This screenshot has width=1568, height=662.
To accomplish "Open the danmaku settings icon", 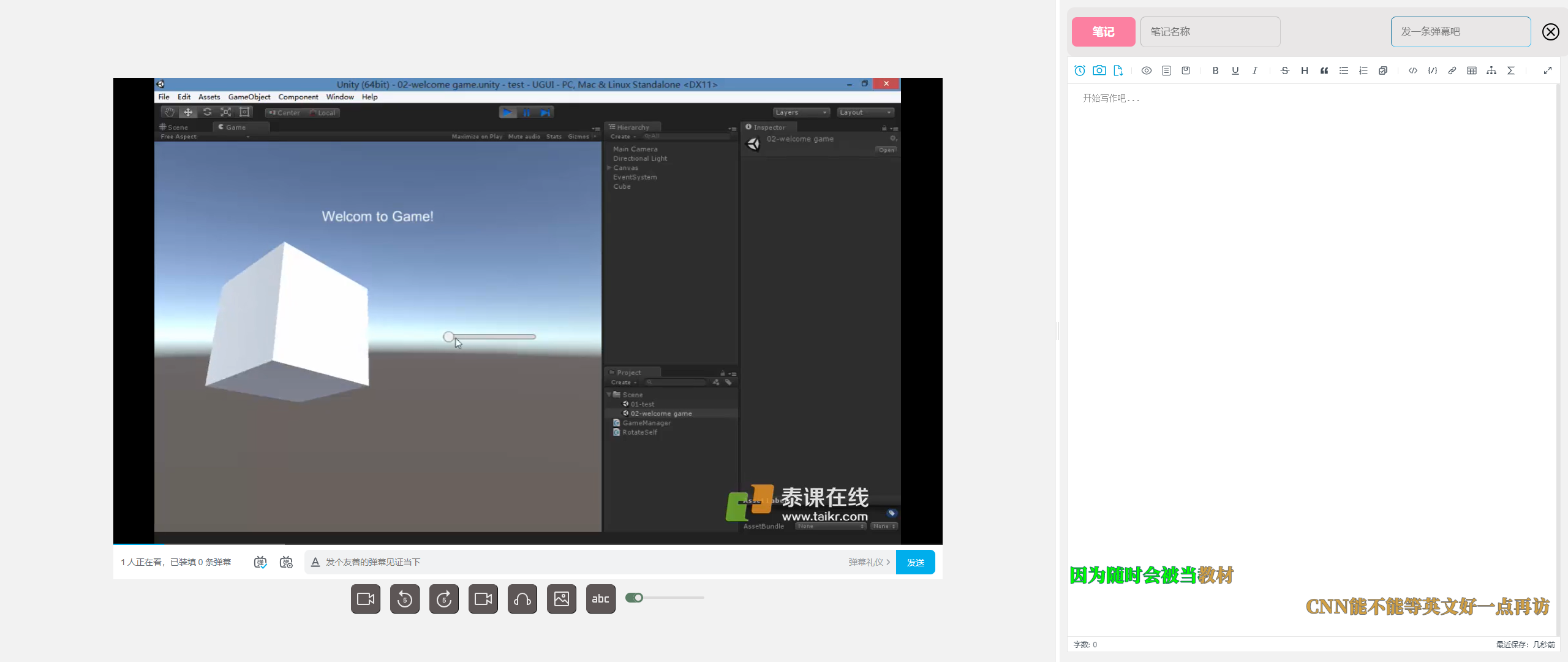I will pos(286,562).
